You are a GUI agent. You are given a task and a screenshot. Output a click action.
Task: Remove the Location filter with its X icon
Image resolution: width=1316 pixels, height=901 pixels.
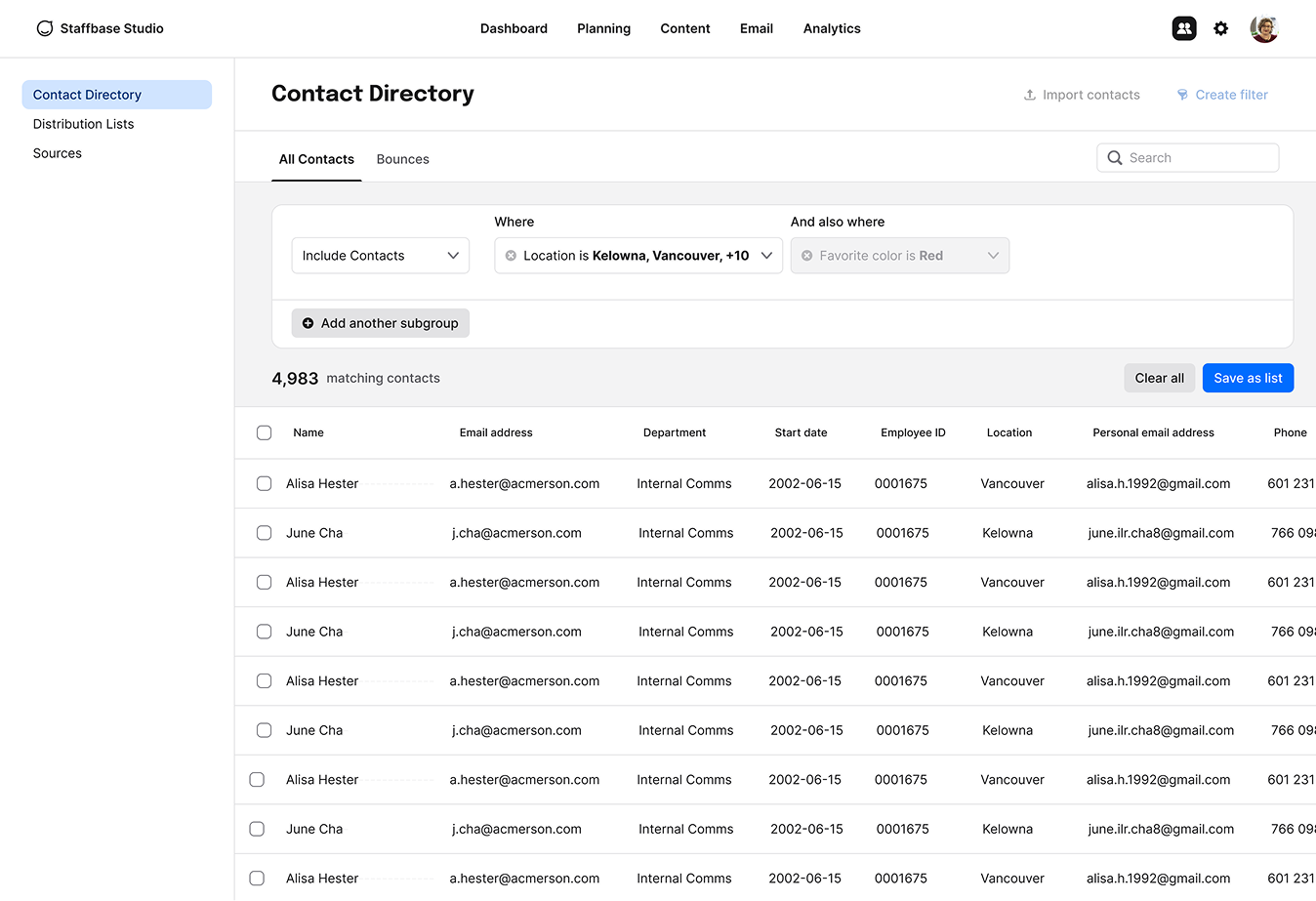click(x=511, y=256)
